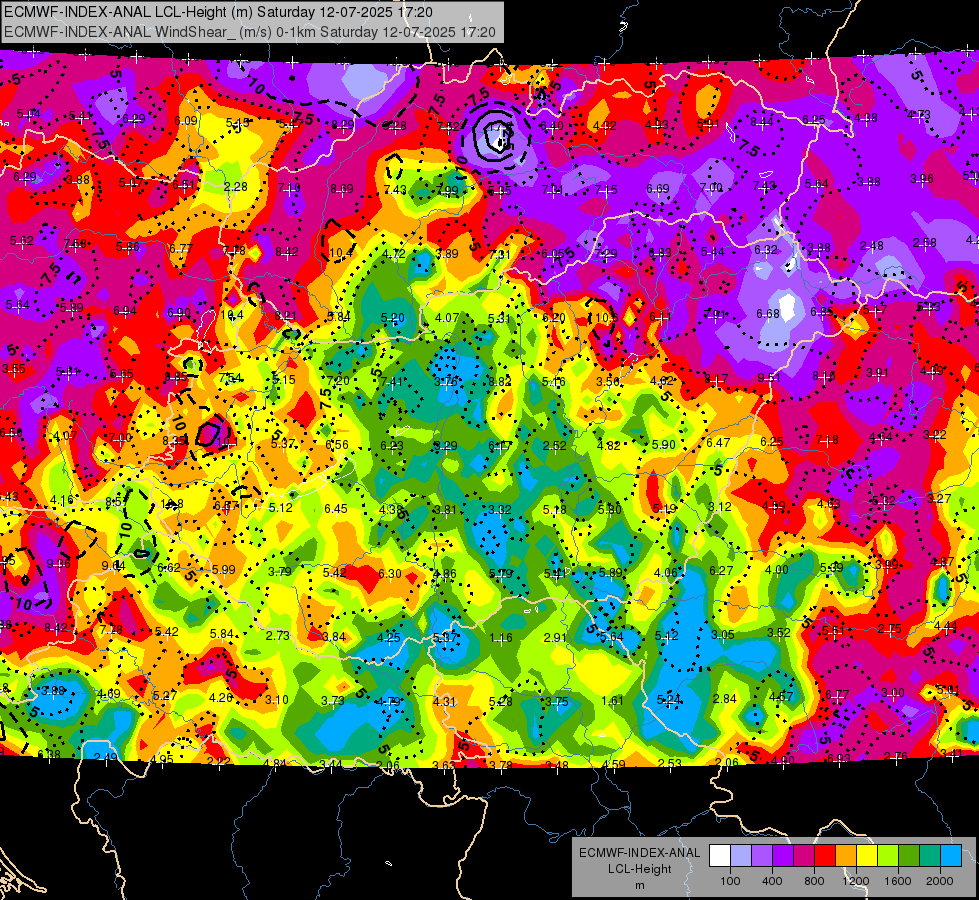Image resolution: width=979 pixels, height=900 pixels.
Task: Click the LCL-Height legend title
Action: coord(639,869)
